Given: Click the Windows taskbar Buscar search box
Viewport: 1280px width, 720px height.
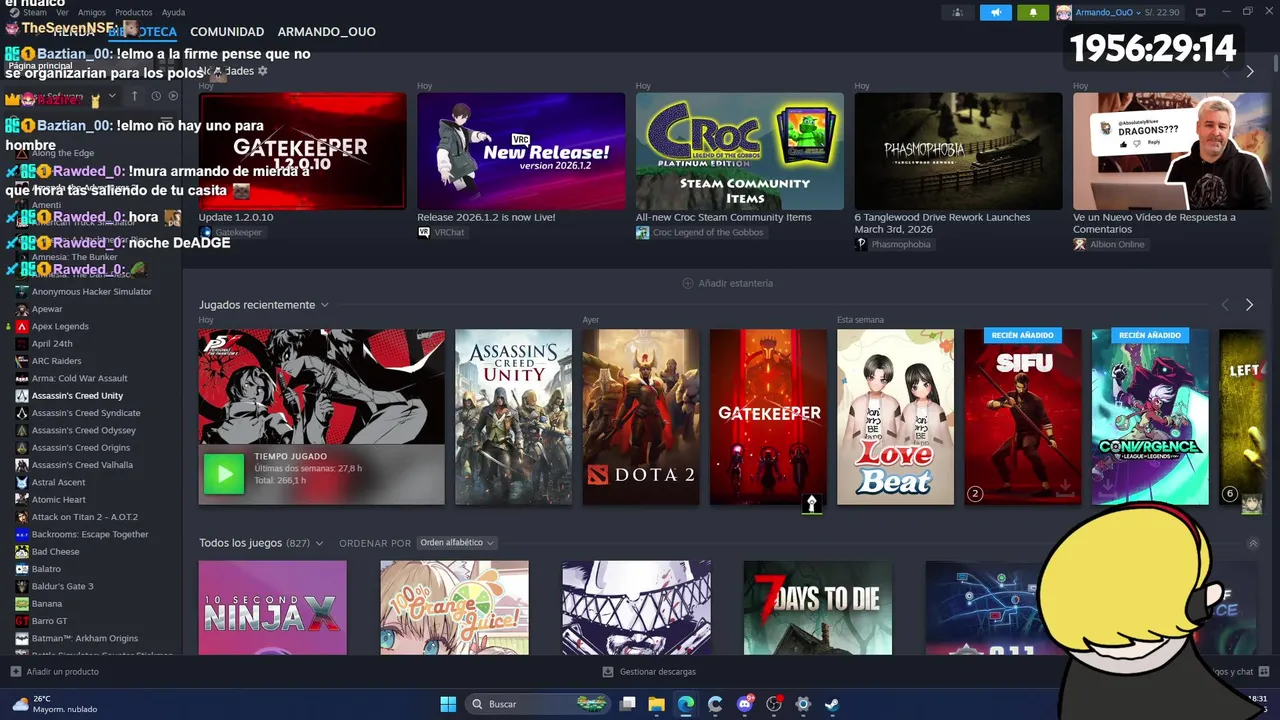Looking at the screenshot, I should coord(538,704).
